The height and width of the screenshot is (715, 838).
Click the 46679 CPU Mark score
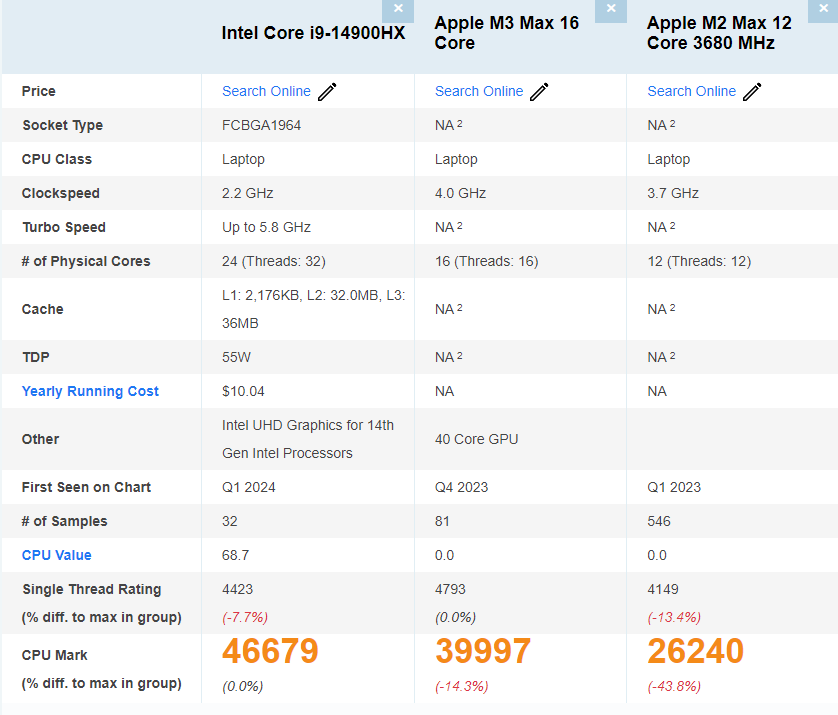coord(270,652)
